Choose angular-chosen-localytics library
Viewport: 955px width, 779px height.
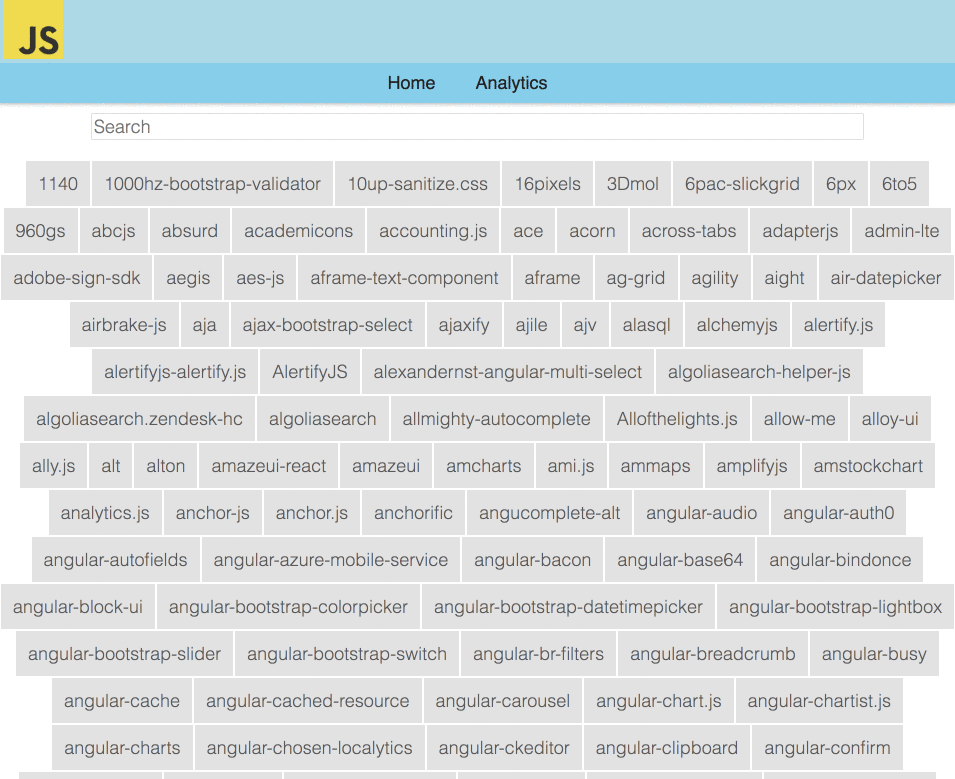(x=309, y=747)
